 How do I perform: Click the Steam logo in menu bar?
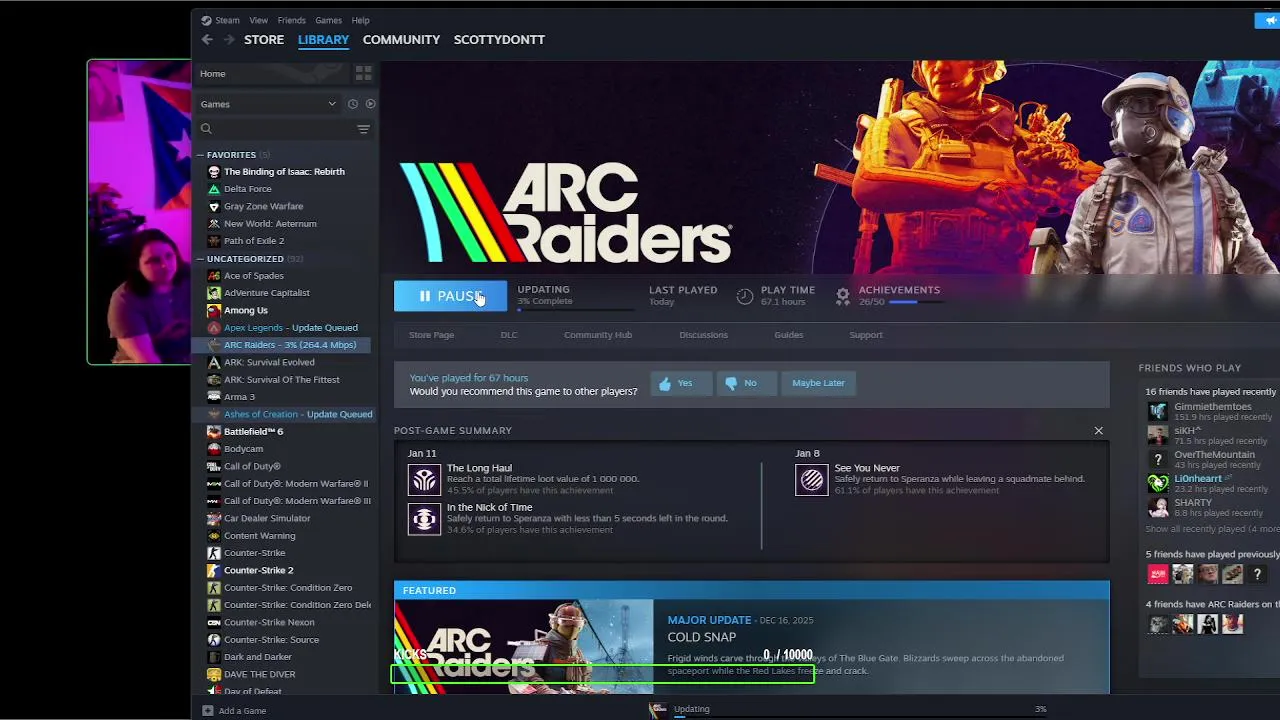pyautogui.click(x=206, y=20)
